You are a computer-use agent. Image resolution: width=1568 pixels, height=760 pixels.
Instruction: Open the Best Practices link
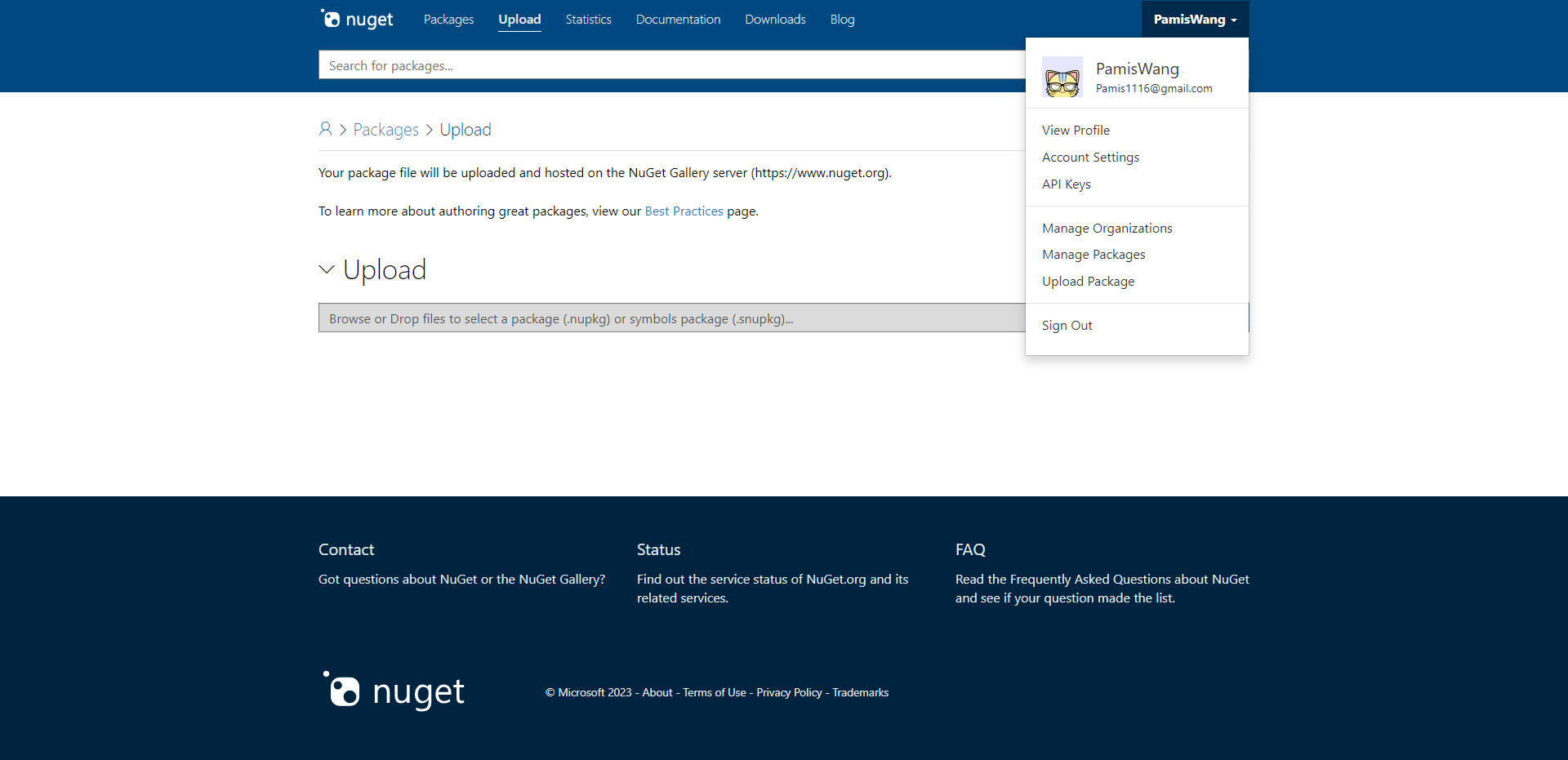point(684,211)
